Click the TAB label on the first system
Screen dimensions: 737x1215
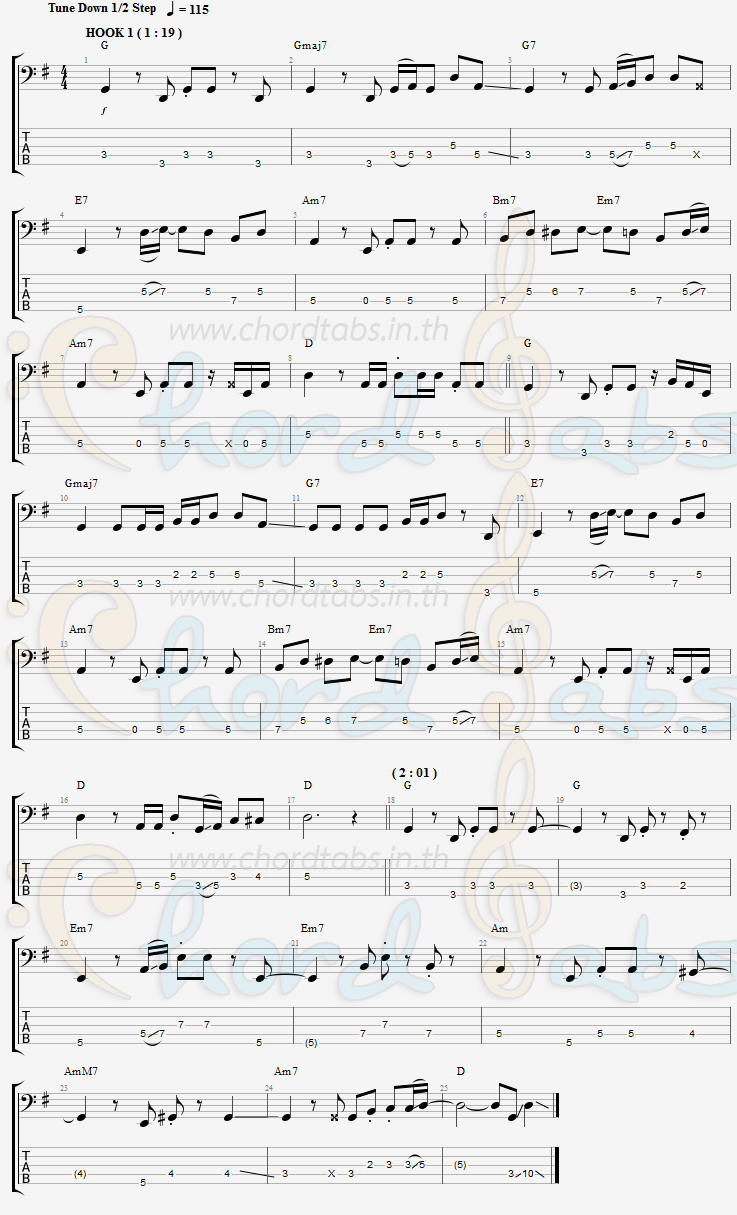26,148
